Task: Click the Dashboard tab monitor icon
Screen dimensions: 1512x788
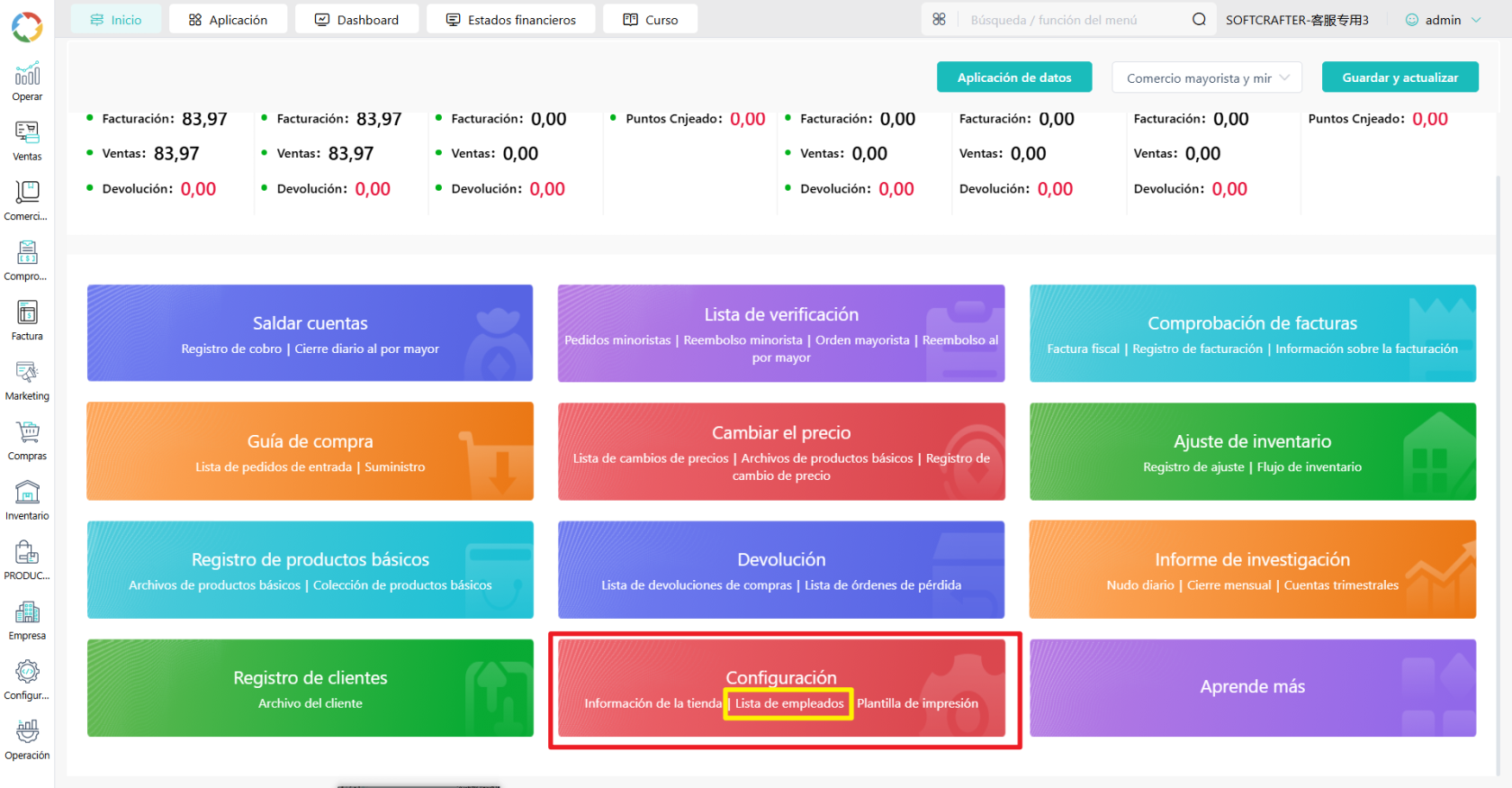Action: tap(322, 19)
